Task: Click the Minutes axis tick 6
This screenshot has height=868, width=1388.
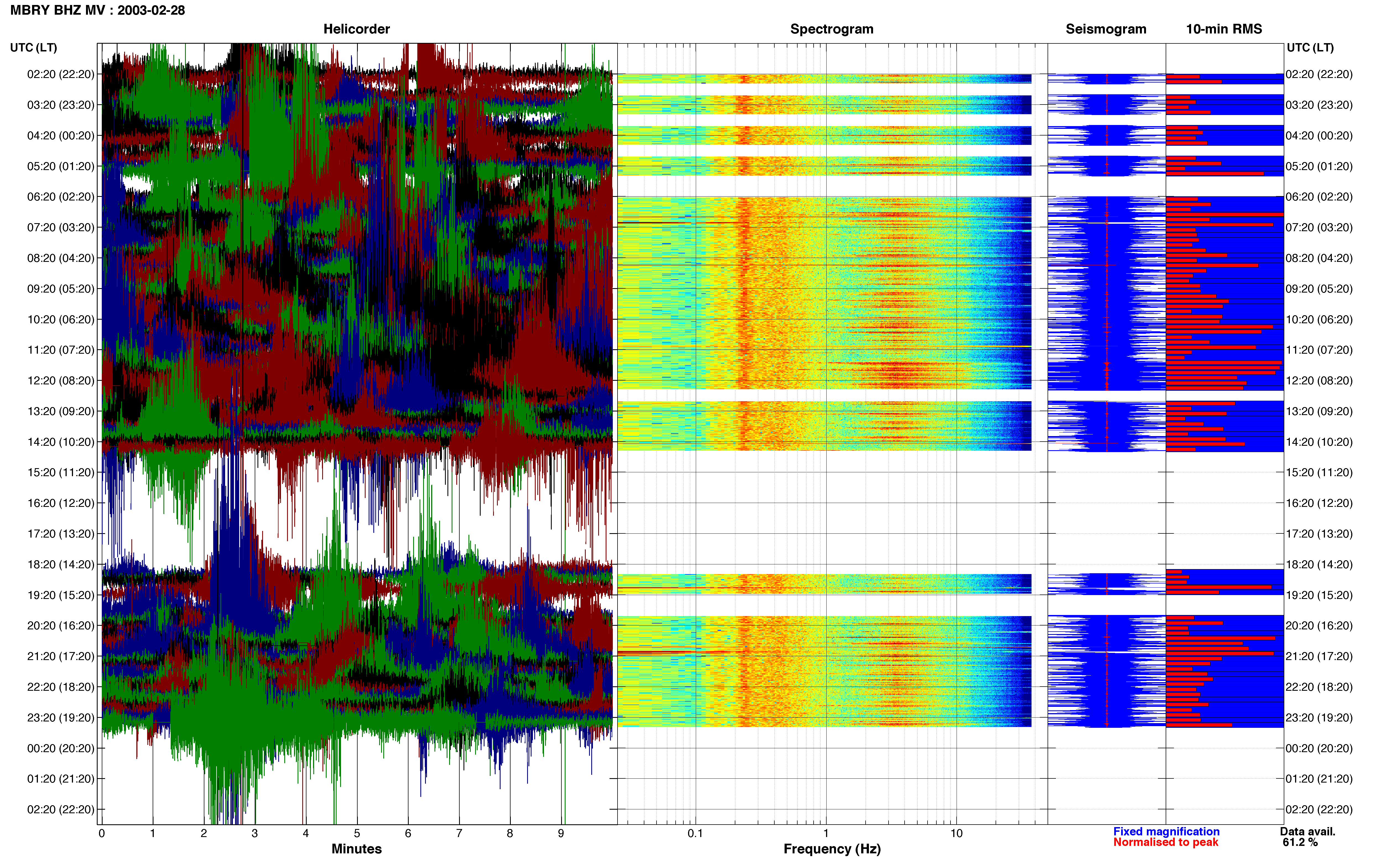Action: coord(408,833)
